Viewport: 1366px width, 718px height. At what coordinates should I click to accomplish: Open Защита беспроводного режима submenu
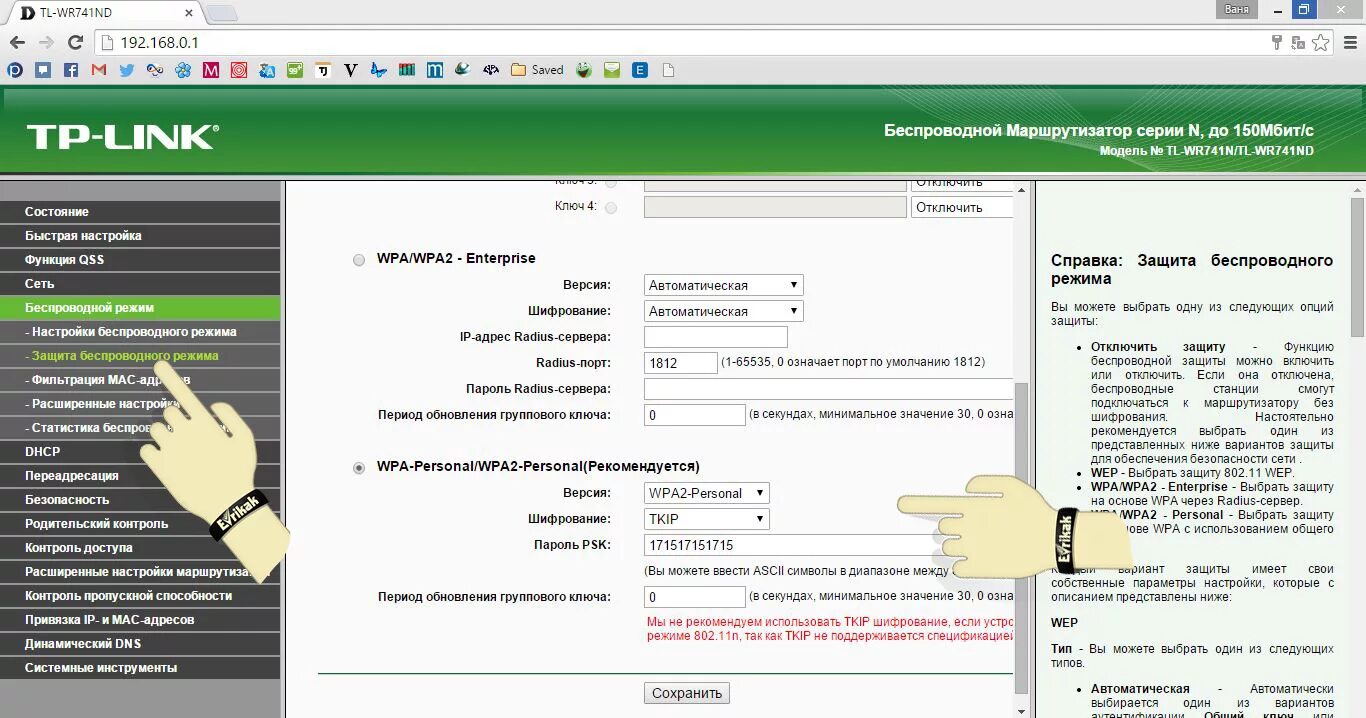click(x=140, y=356)
